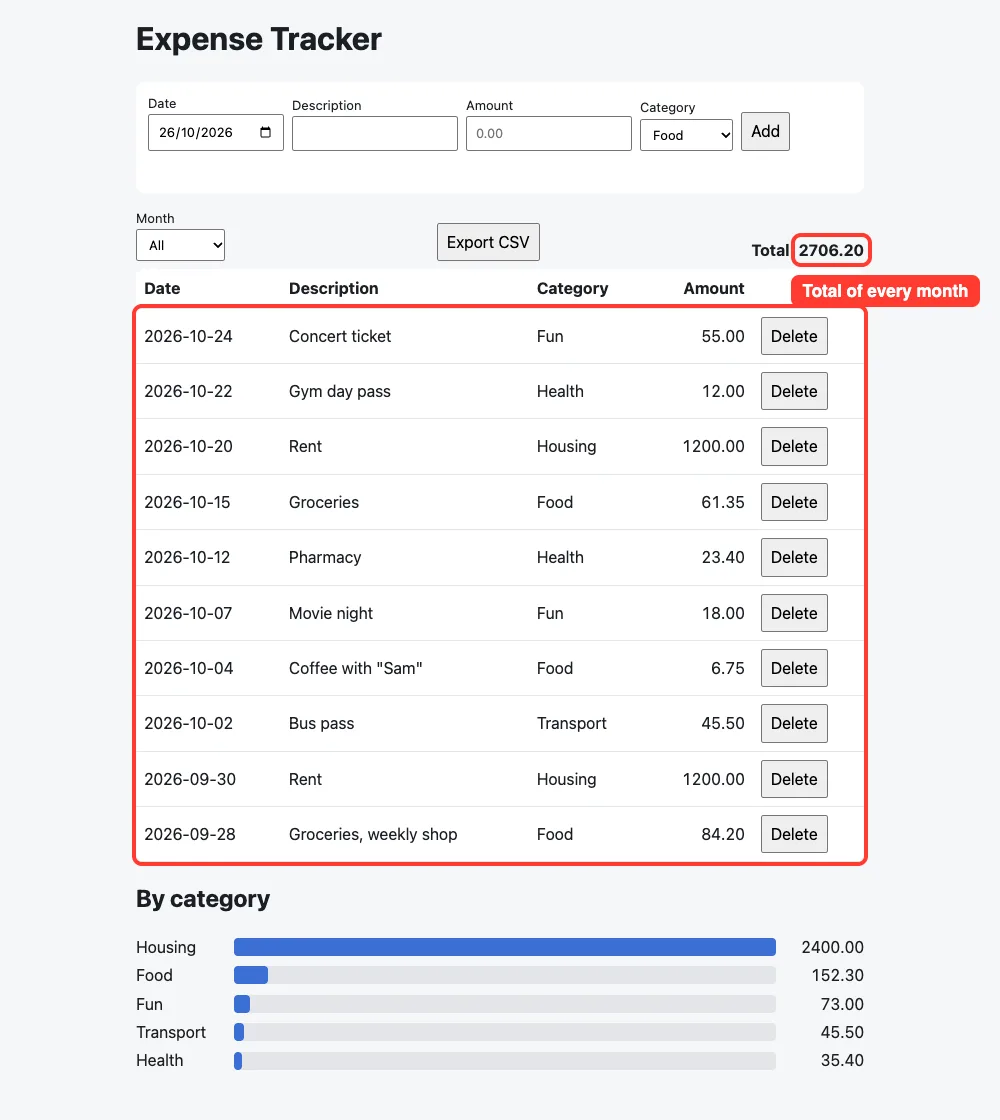
Task: Delete the Movie night expense
Action: pos(794,613)
